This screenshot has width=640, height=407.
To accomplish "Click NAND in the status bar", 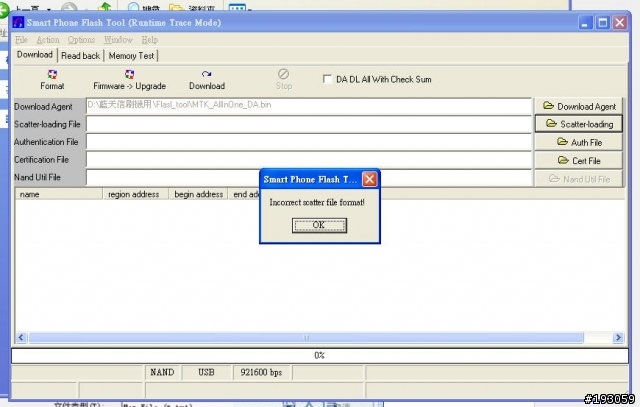I will (x=162, y=372).
